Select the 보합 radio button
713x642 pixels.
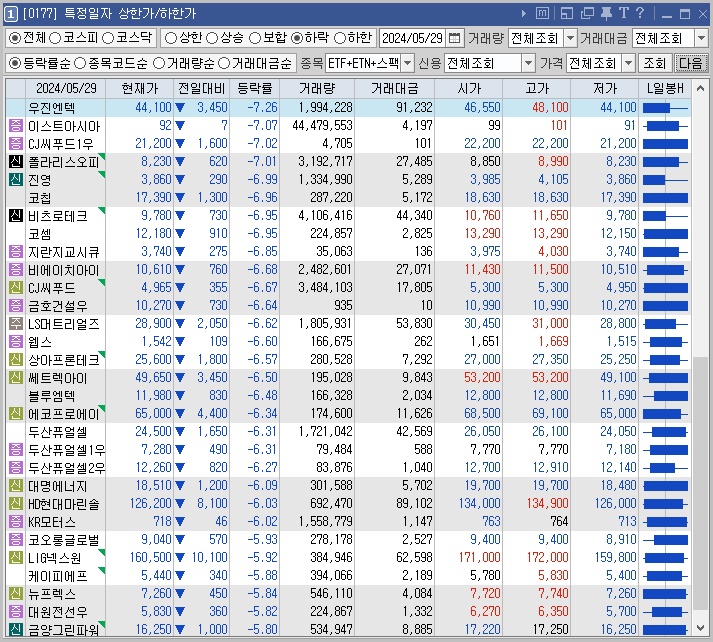pos(255,38)
